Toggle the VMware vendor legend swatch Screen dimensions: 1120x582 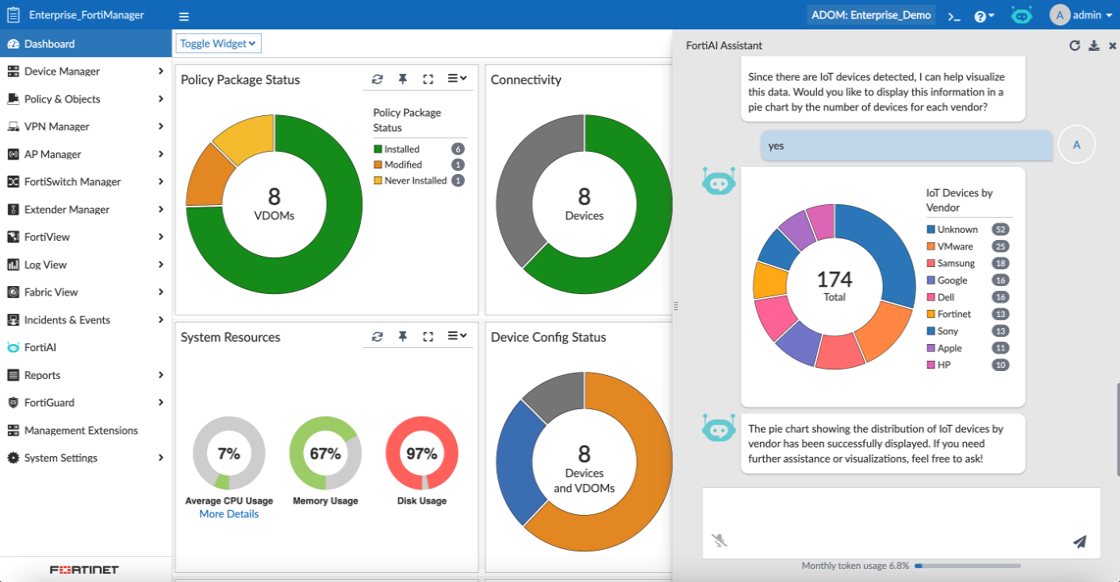(931, 246)
